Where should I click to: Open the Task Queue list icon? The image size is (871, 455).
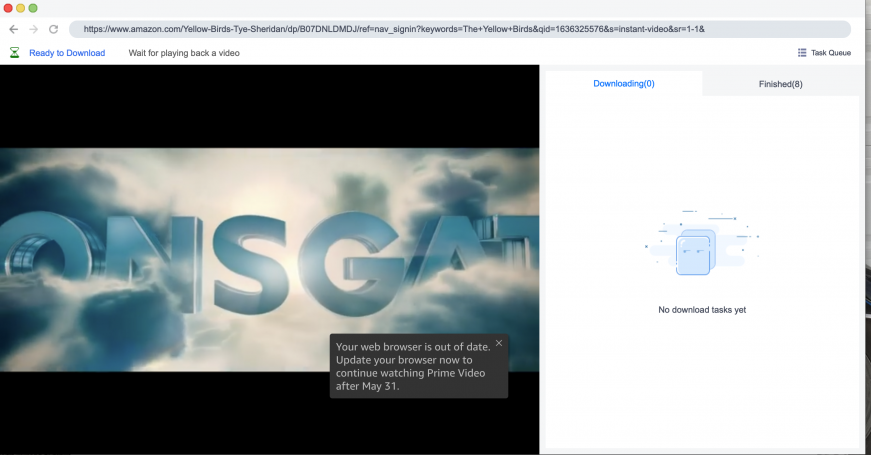coord(802,53)
